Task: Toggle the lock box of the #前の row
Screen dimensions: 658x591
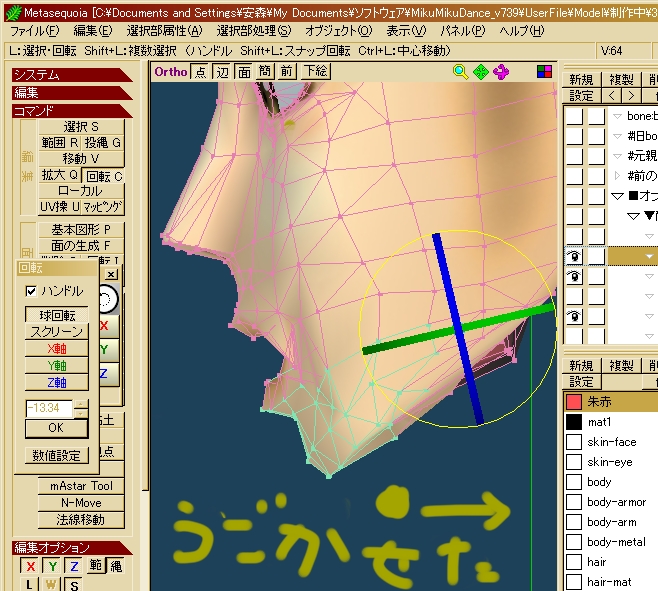Action: 596,176
